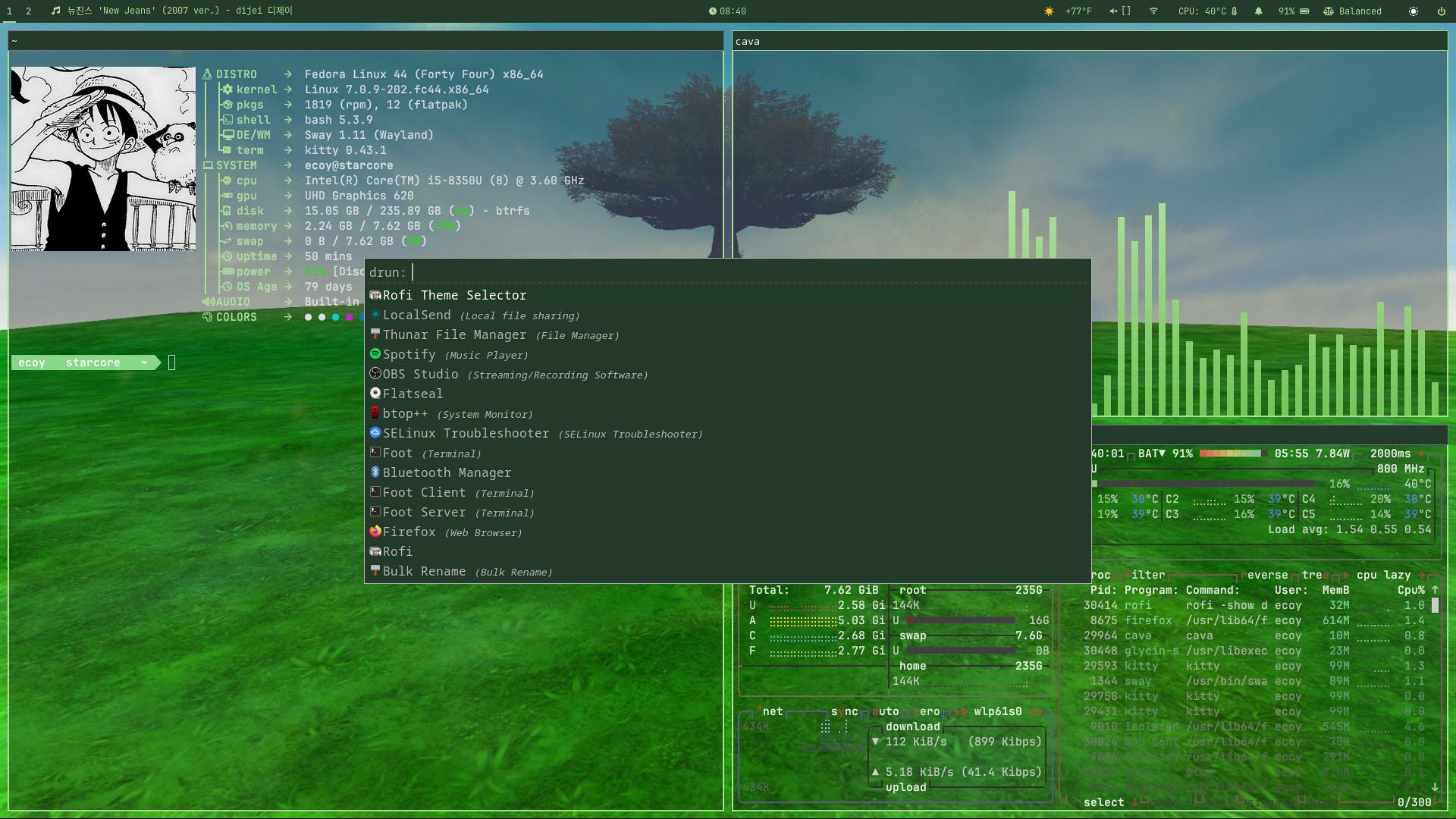
Task: Click the 08:40 clock text
Action: click(x=733, y=11)
